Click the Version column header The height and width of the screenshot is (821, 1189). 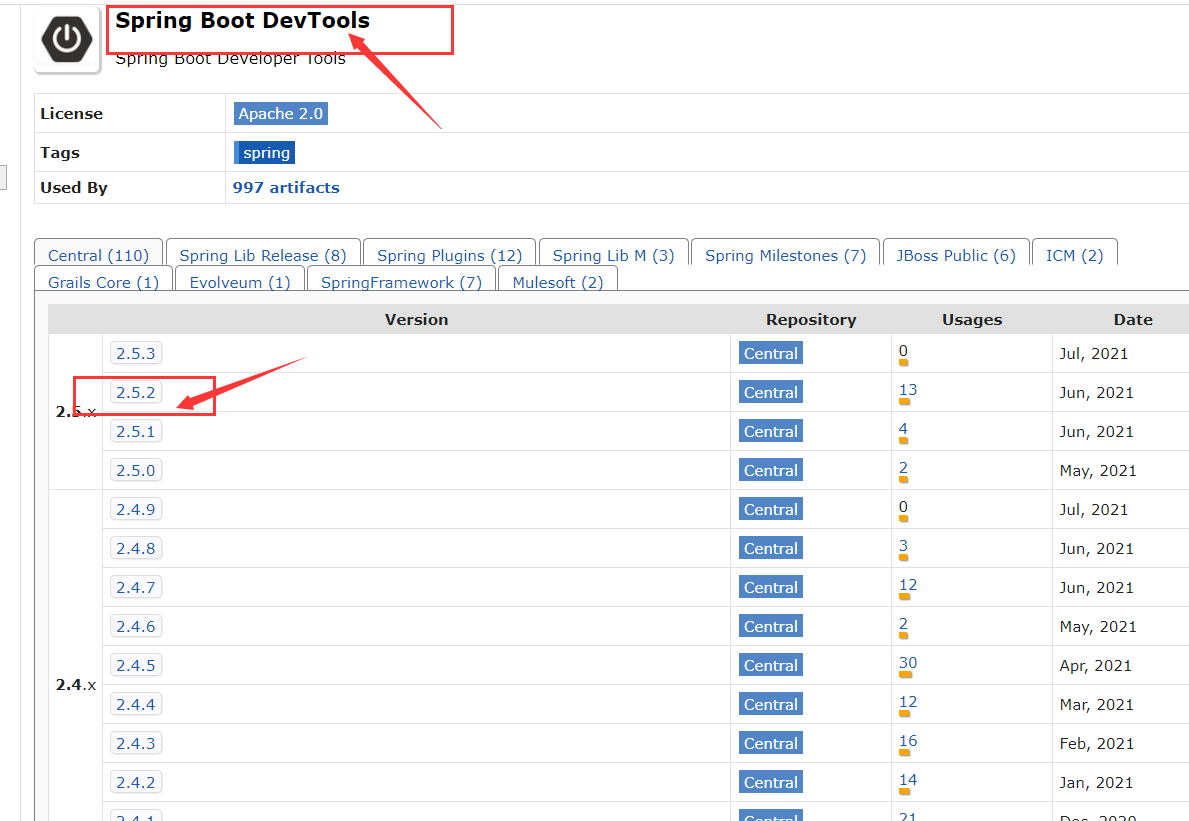pyautogui.click(x=416, y=320)
